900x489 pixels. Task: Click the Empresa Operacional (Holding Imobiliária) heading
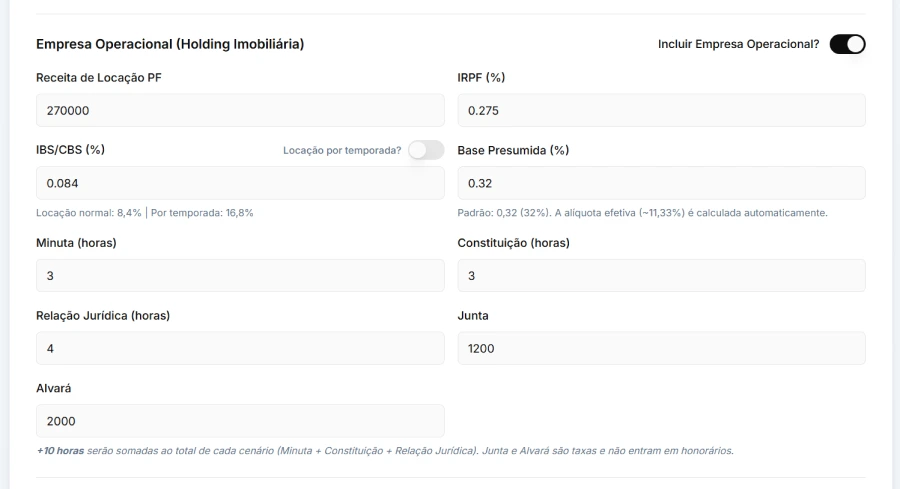tap(170, 44)
